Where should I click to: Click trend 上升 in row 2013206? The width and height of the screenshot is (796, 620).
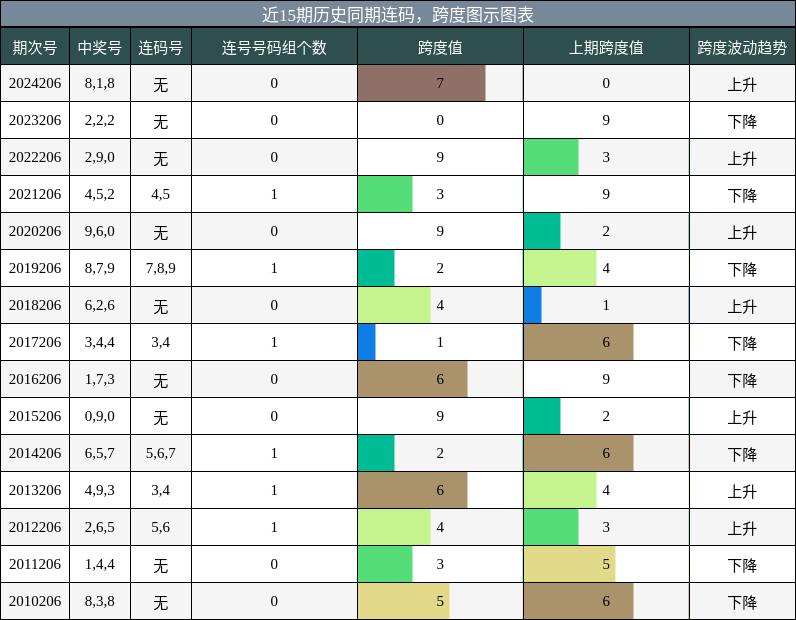[x=742, y=492]
